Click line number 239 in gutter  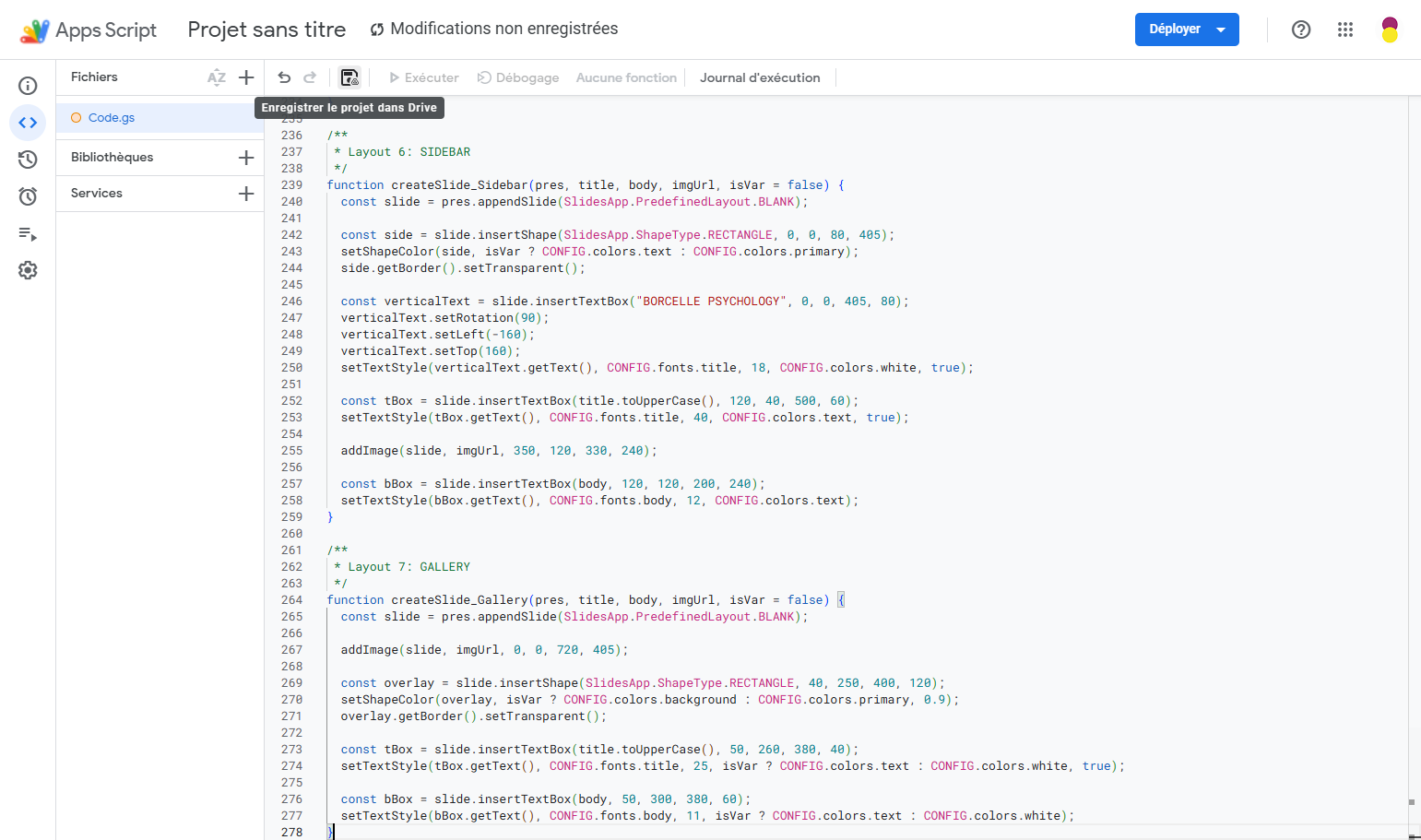[x=291, y=185]
